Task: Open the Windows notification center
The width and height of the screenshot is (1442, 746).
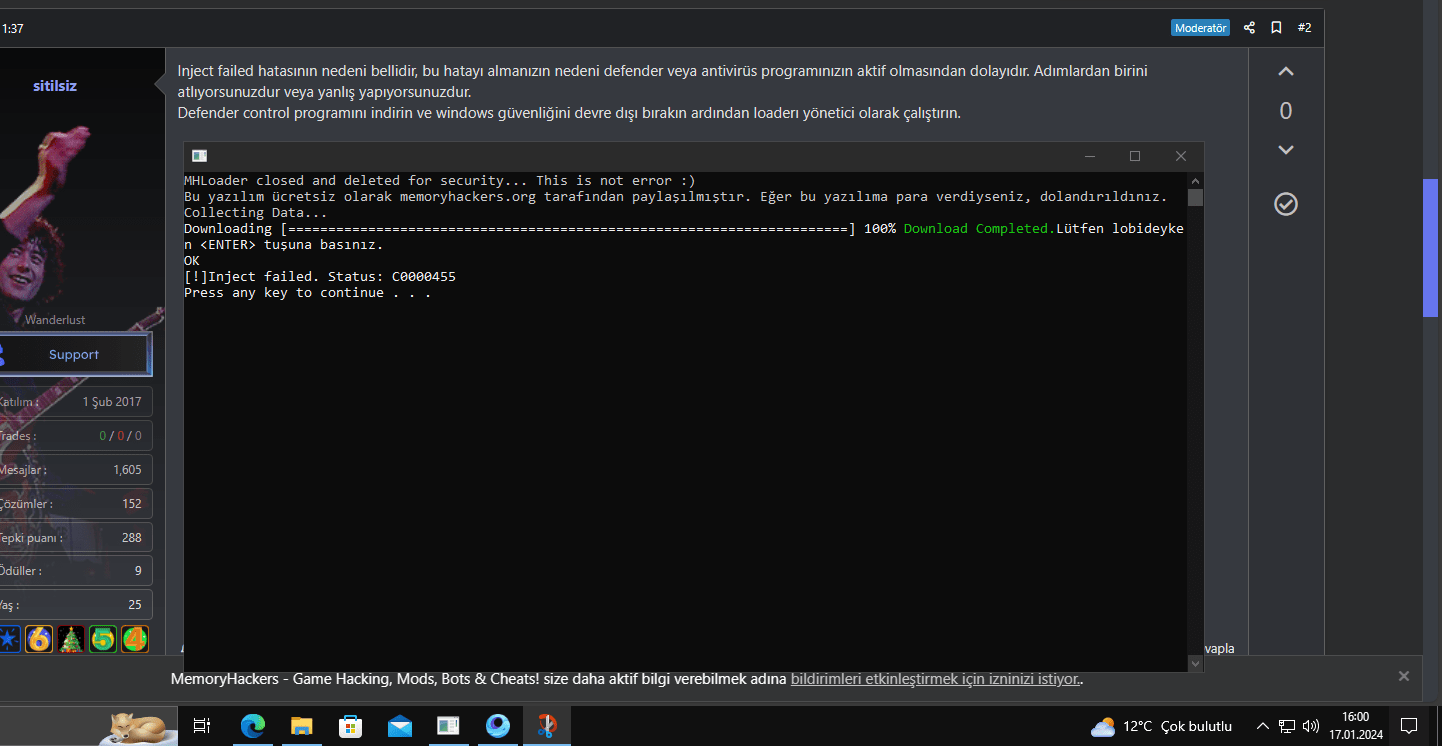Action: click(1409, 727)
